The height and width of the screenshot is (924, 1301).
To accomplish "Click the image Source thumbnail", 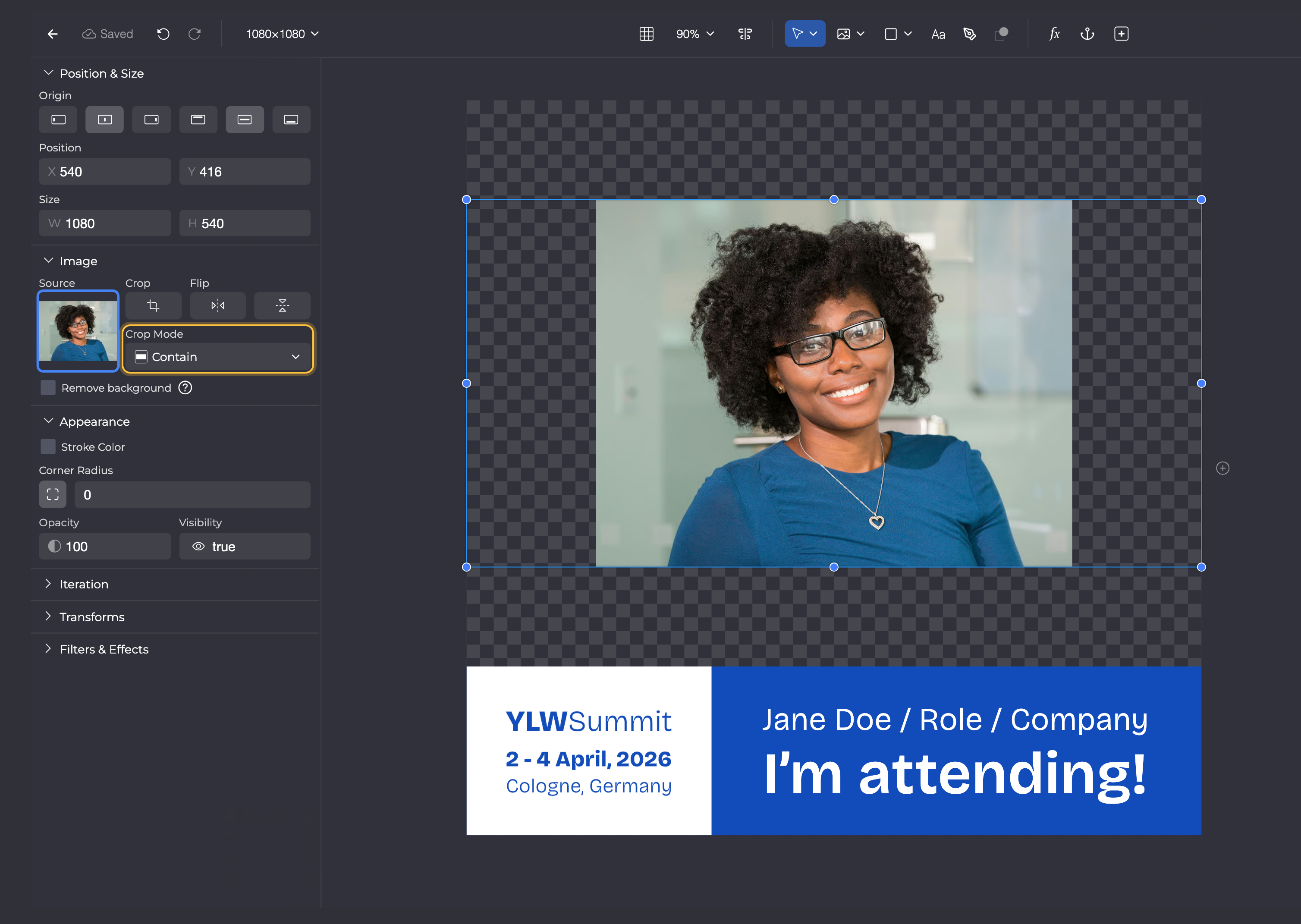I will click(78, 331).
